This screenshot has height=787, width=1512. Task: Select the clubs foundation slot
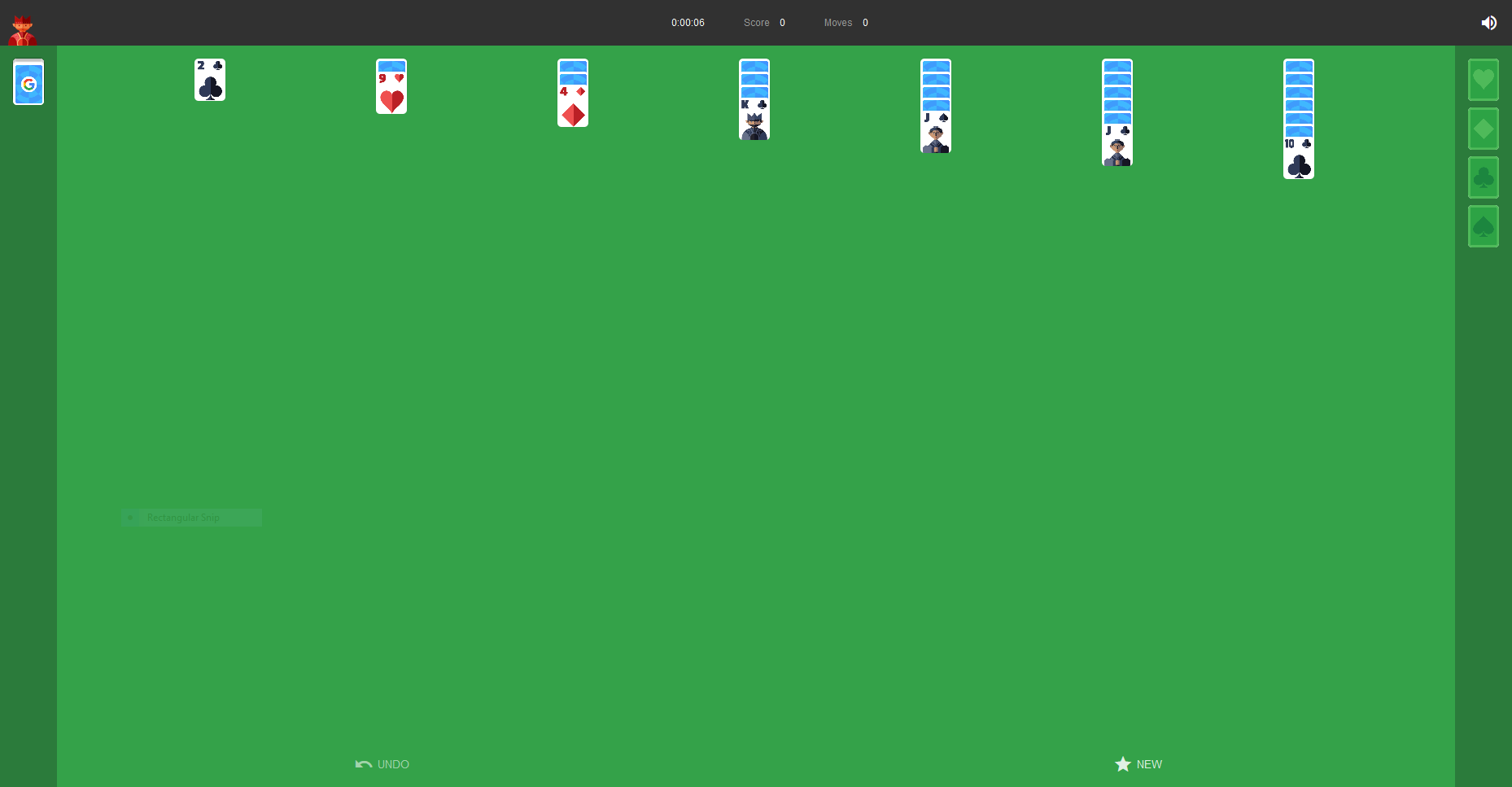[x=1483, y=177]
